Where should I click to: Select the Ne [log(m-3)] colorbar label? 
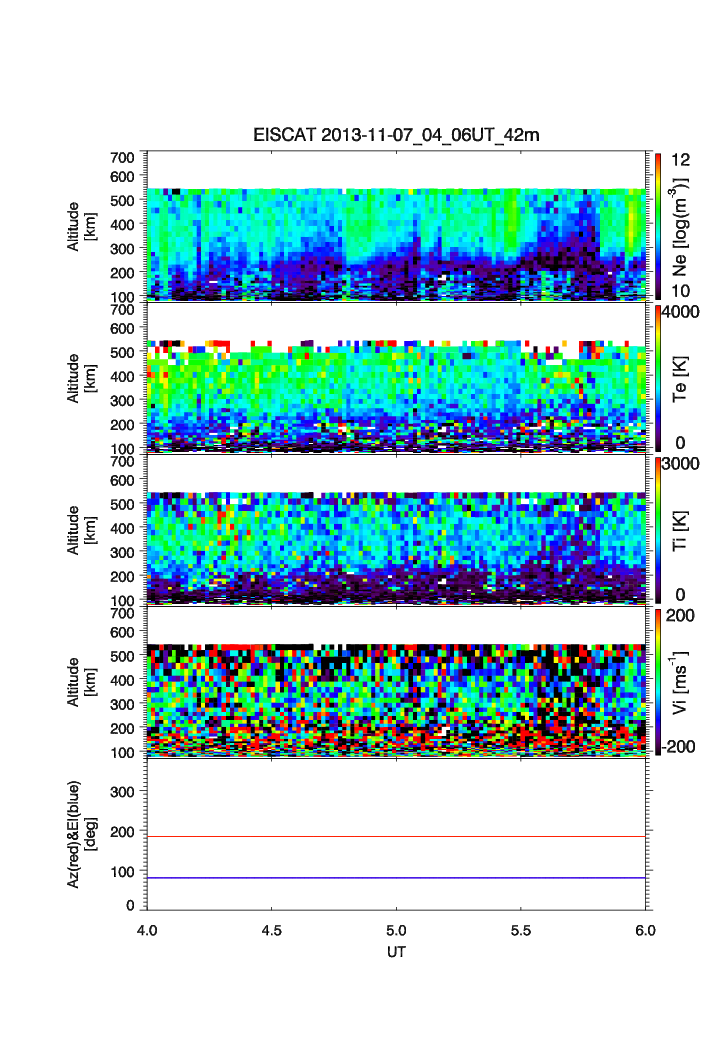(679, 227)
